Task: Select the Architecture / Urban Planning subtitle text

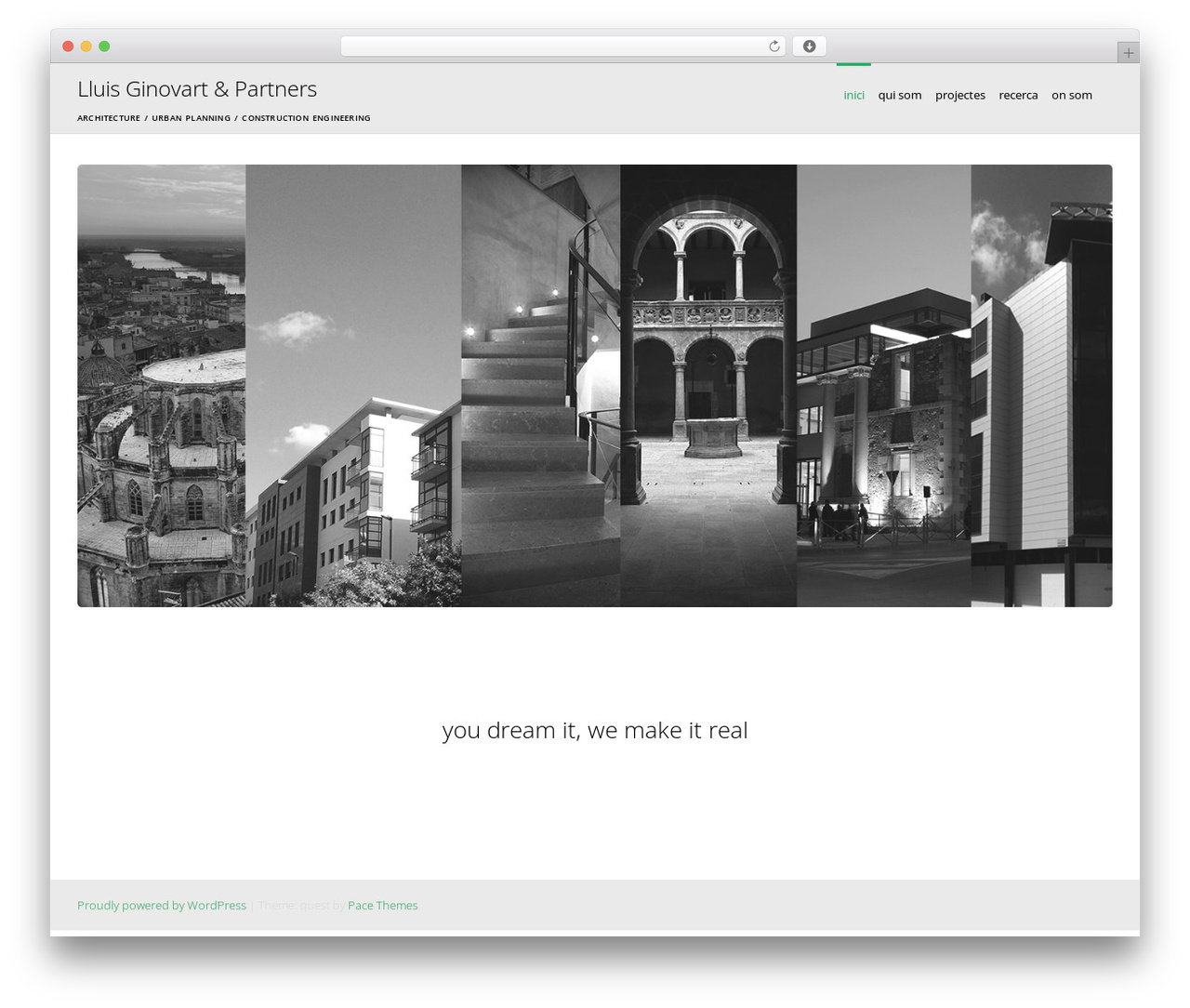Action: [224, 118]
